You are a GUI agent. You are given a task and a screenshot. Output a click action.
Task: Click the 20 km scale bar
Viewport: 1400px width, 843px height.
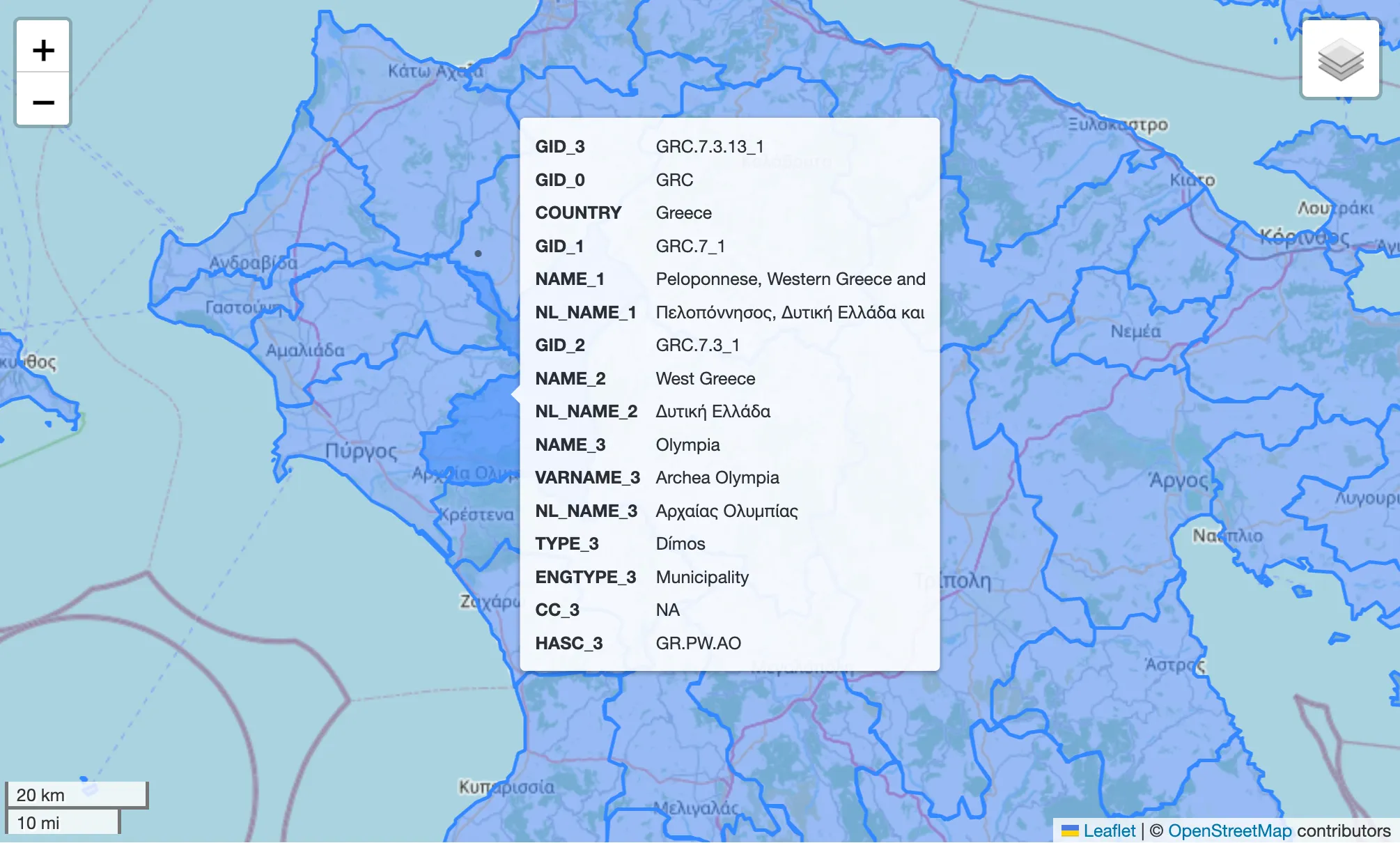click(76, 794)
